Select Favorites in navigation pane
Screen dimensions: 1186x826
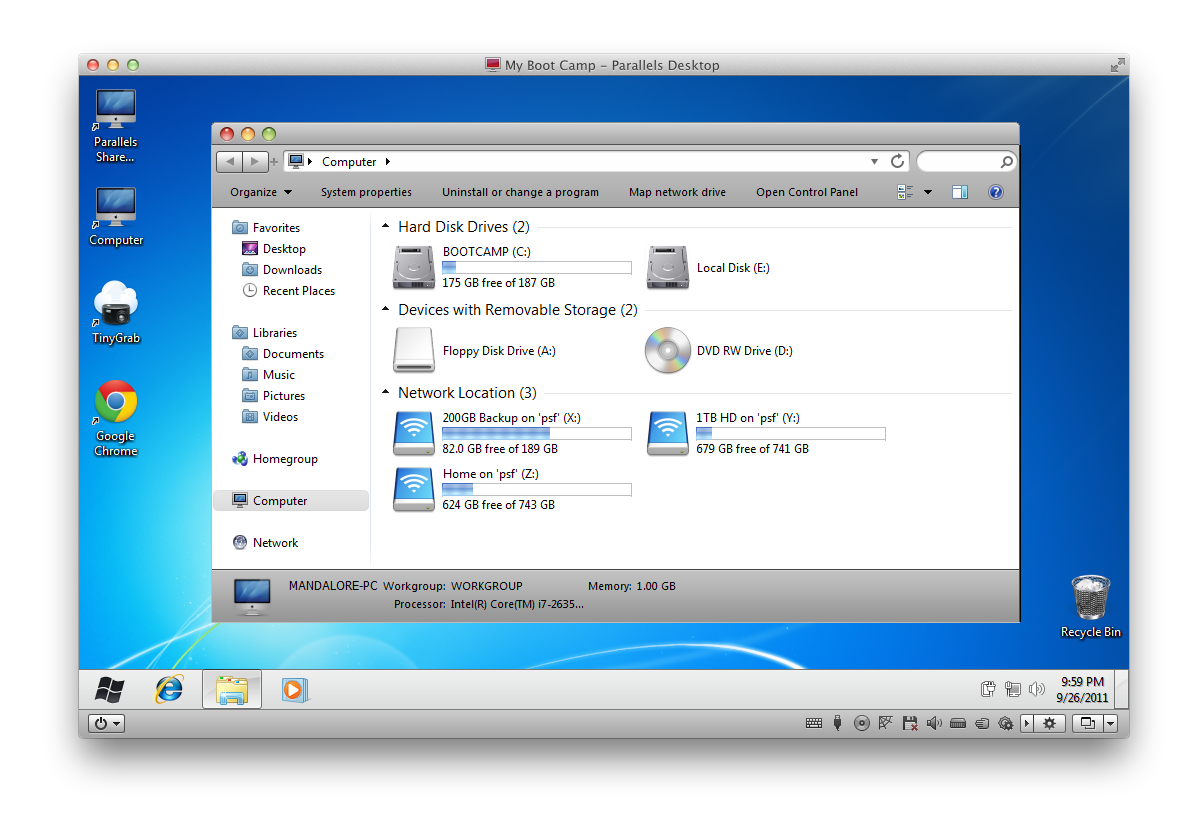pos(266,228)
